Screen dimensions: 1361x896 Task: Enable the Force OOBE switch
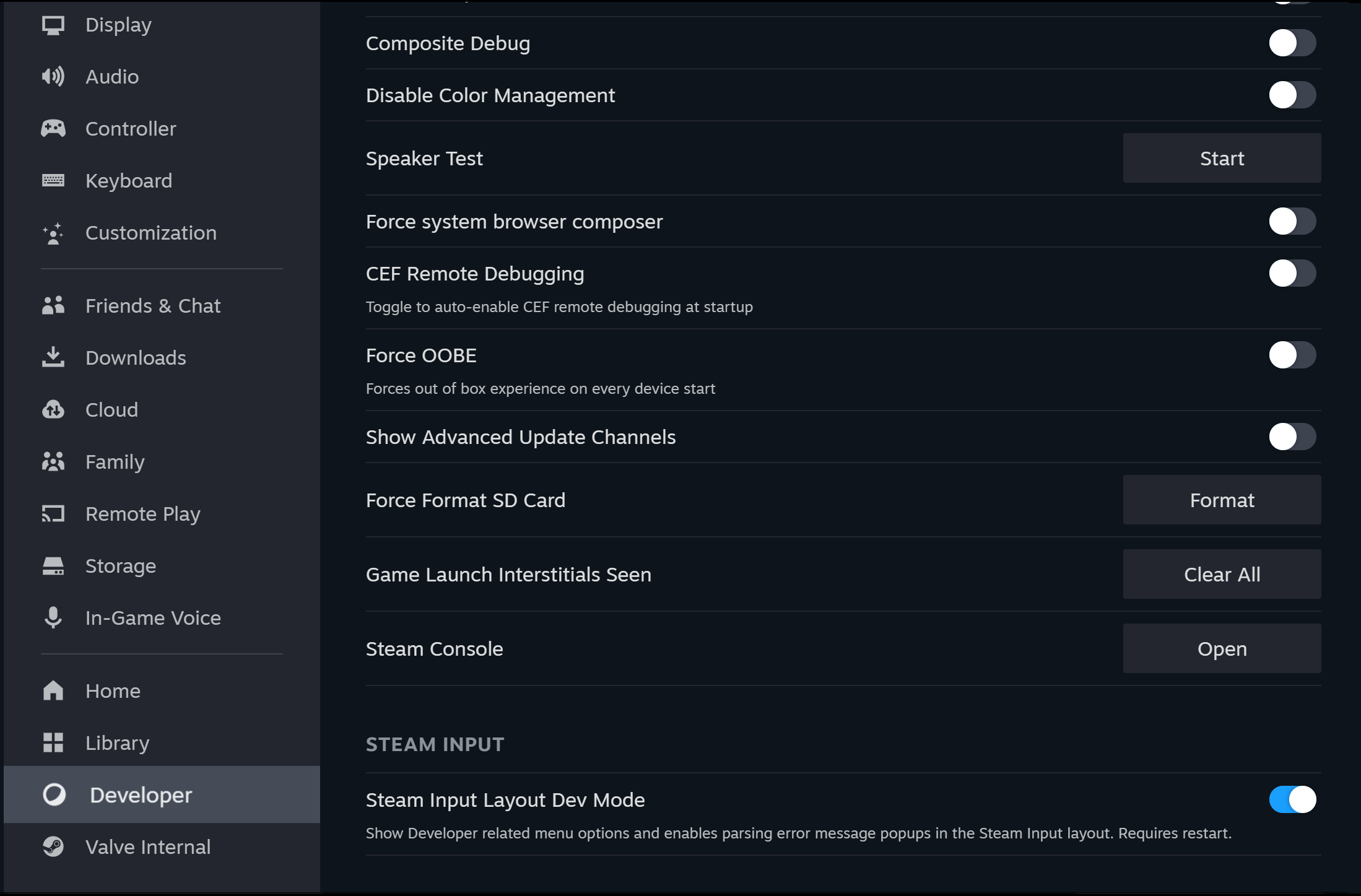tap(1292, 355)
